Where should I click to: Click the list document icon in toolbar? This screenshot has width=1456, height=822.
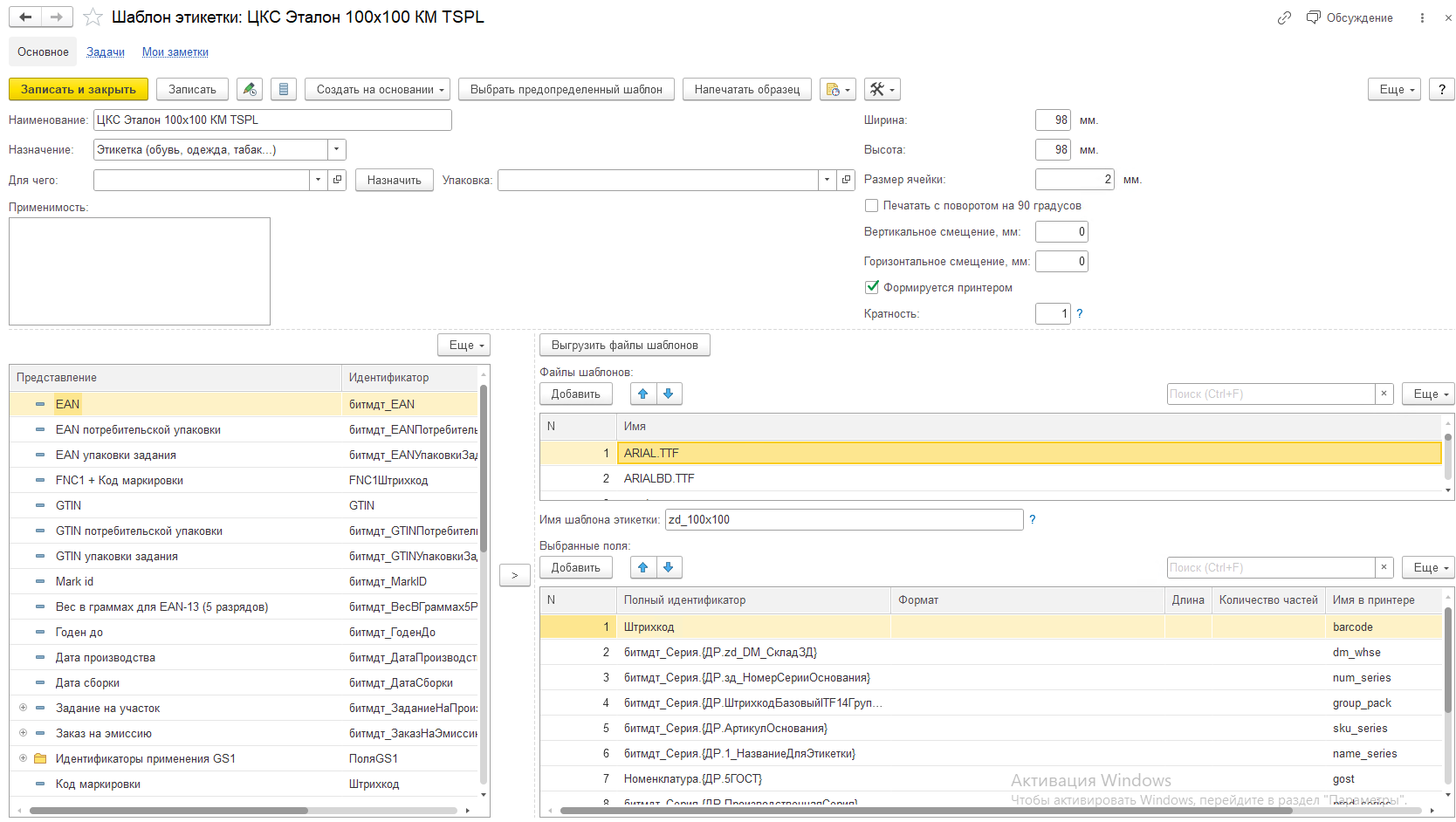(x=284, y=89)
